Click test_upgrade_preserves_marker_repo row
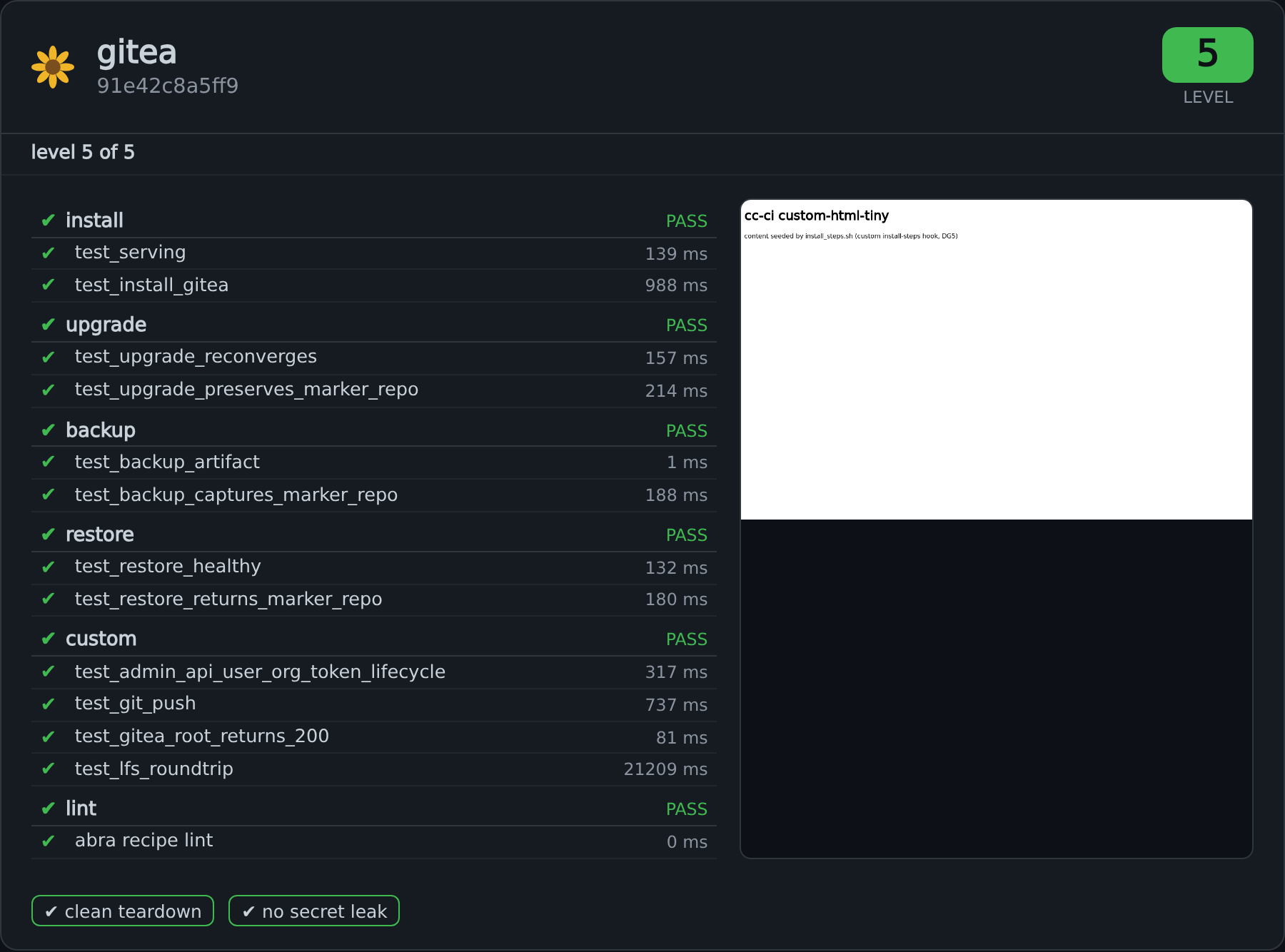The height and width of the screenshot is (952, 1285). (374, 390)
